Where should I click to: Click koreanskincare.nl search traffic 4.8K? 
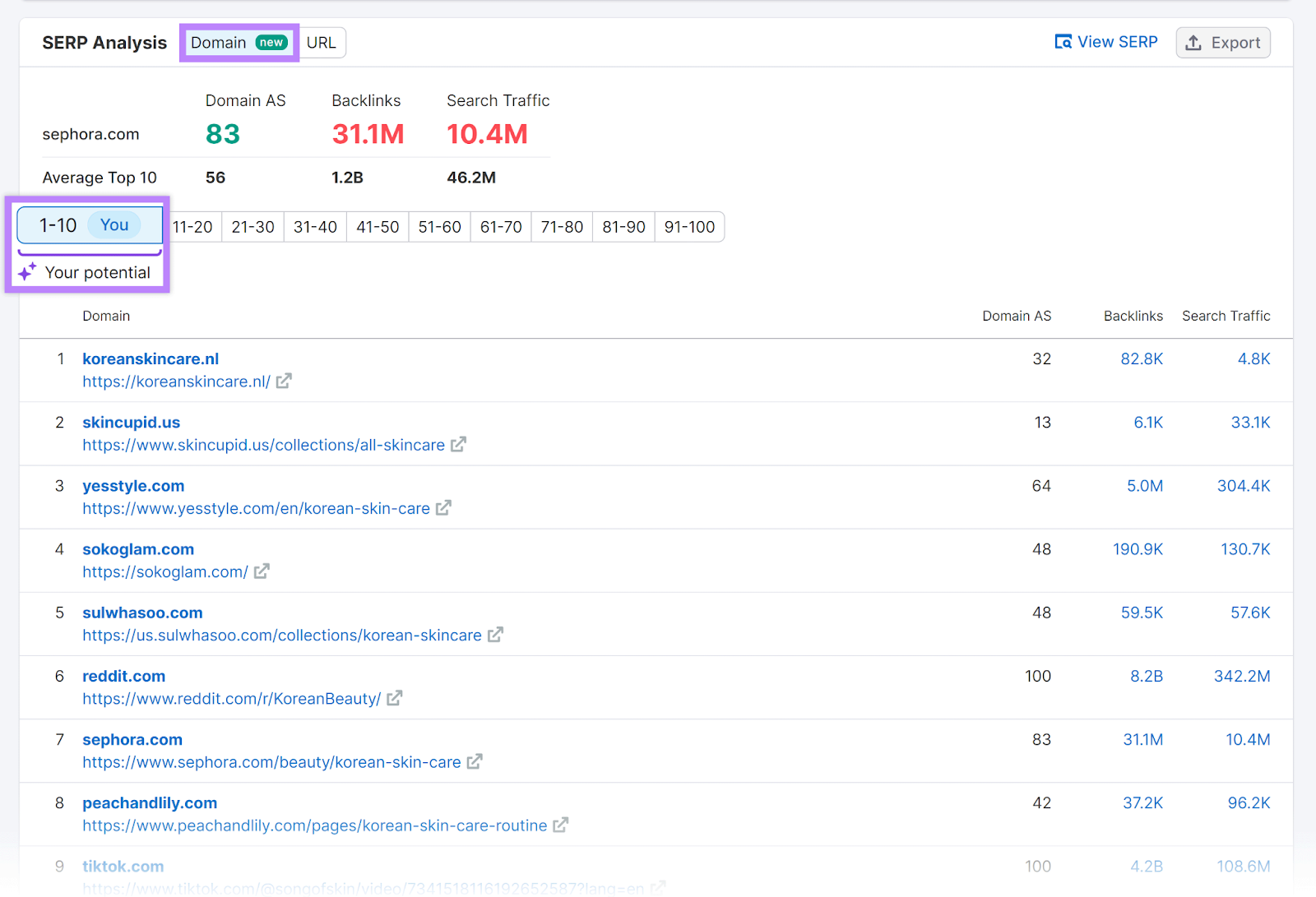coord(1254,358)
